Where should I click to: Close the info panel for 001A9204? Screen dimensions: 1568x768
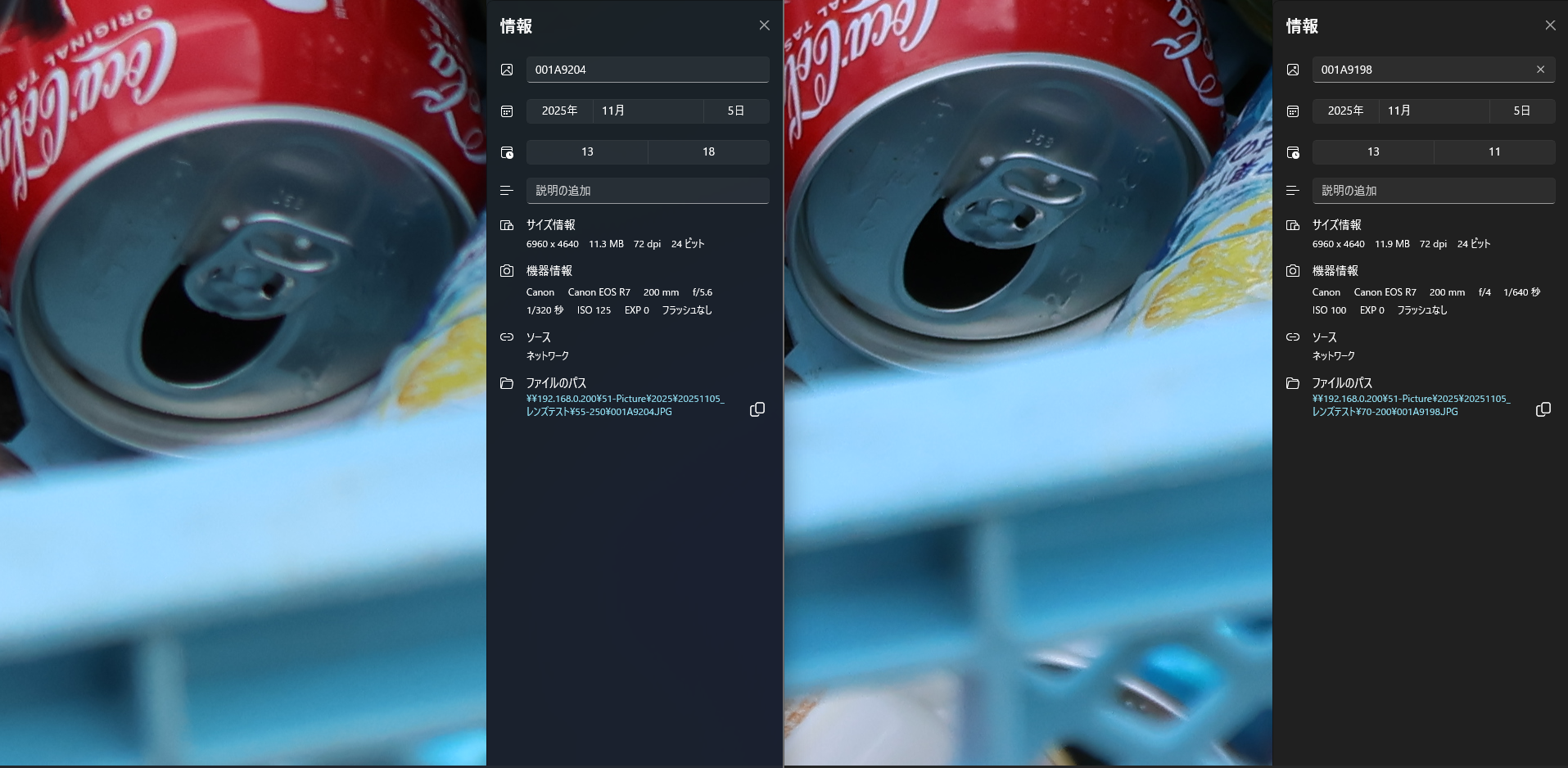pyautogui.click(x=764, y=25)
